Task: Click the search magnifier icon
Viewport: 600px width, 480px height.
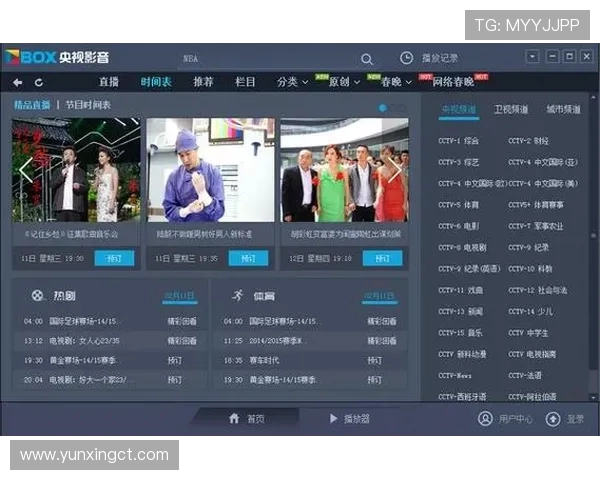Action: 366,59
